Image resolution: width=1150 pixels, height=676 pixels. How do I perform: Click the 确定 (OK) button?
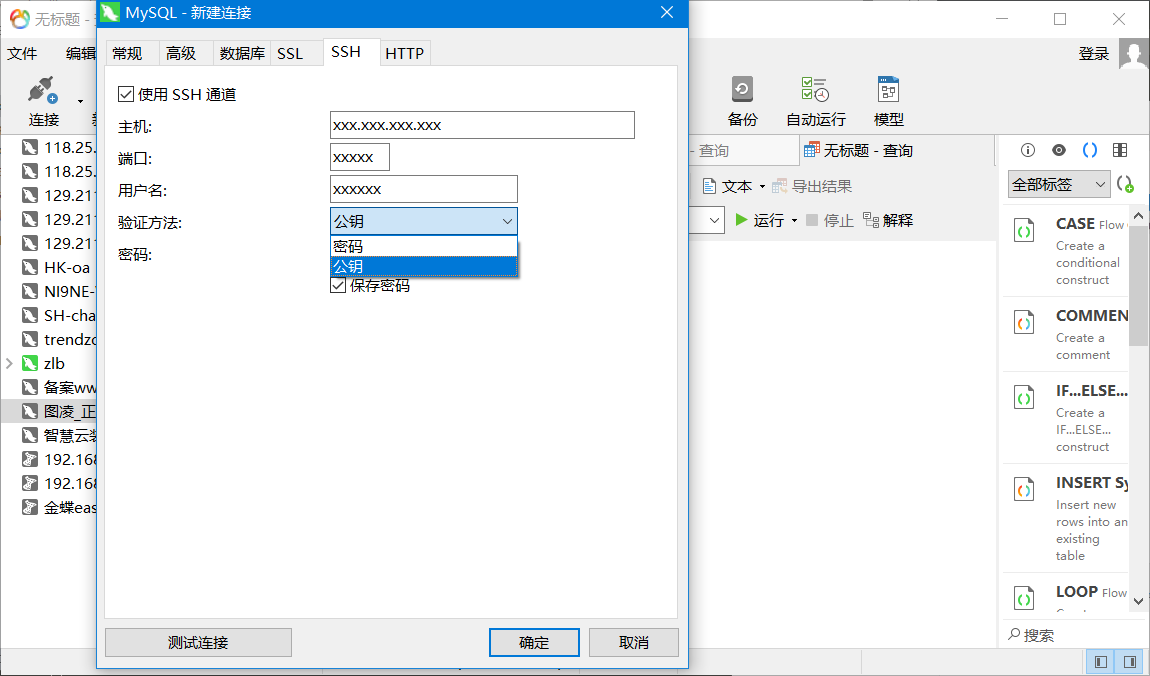(x=534, y=642)
